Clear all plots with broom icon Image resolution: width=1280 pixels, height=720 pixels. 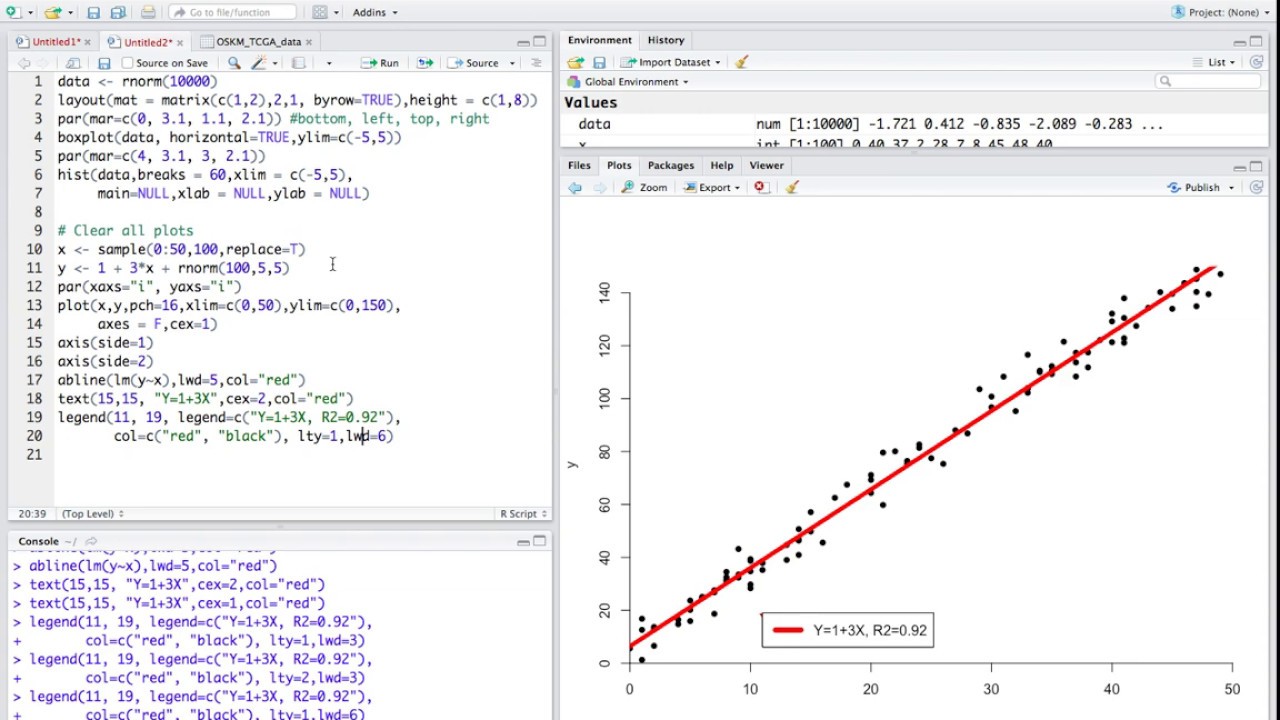click(x=791, y=187)
